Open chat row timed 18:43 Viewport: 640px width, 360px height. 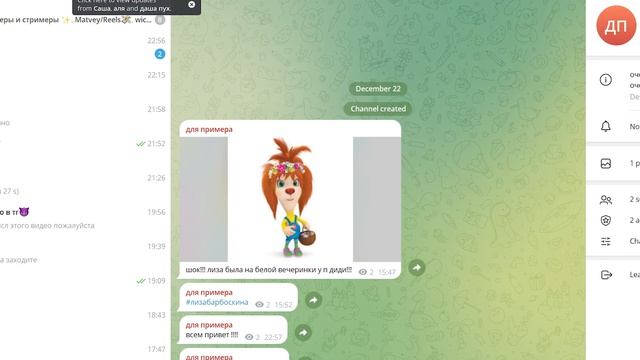click(x=84, y=321)
